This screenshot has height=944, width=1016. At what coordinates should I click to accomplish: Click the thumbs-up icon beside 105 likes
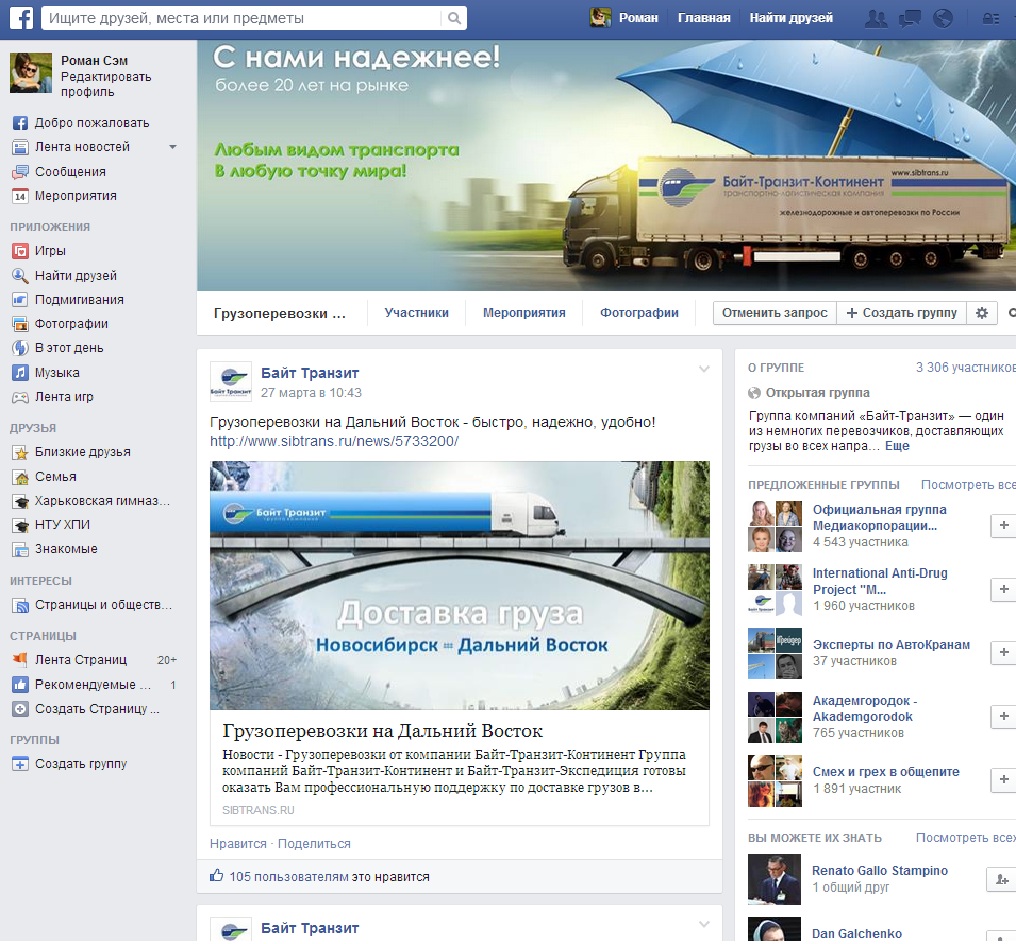point(216,876)
